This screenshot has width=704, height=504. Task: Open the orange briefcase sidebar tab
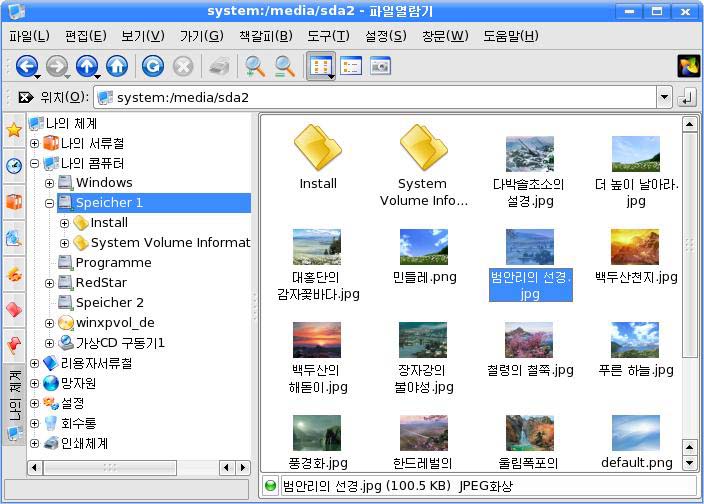click(x=14, y=202)
